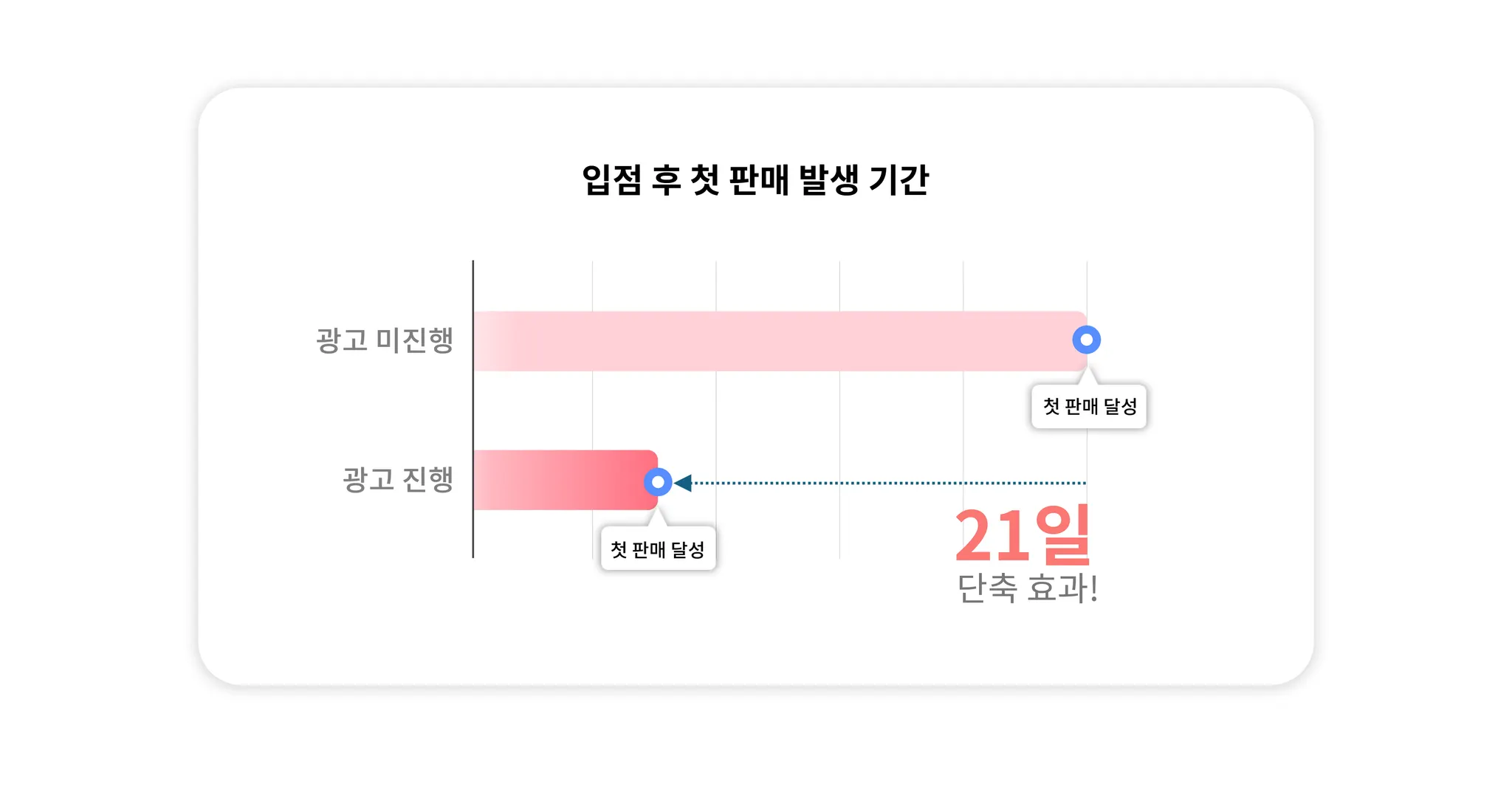Click the red 일 character after 21
Image resolution: width=1512 pixels, height=801 pixels.
pyautogui.click(x=1063, y=534)
